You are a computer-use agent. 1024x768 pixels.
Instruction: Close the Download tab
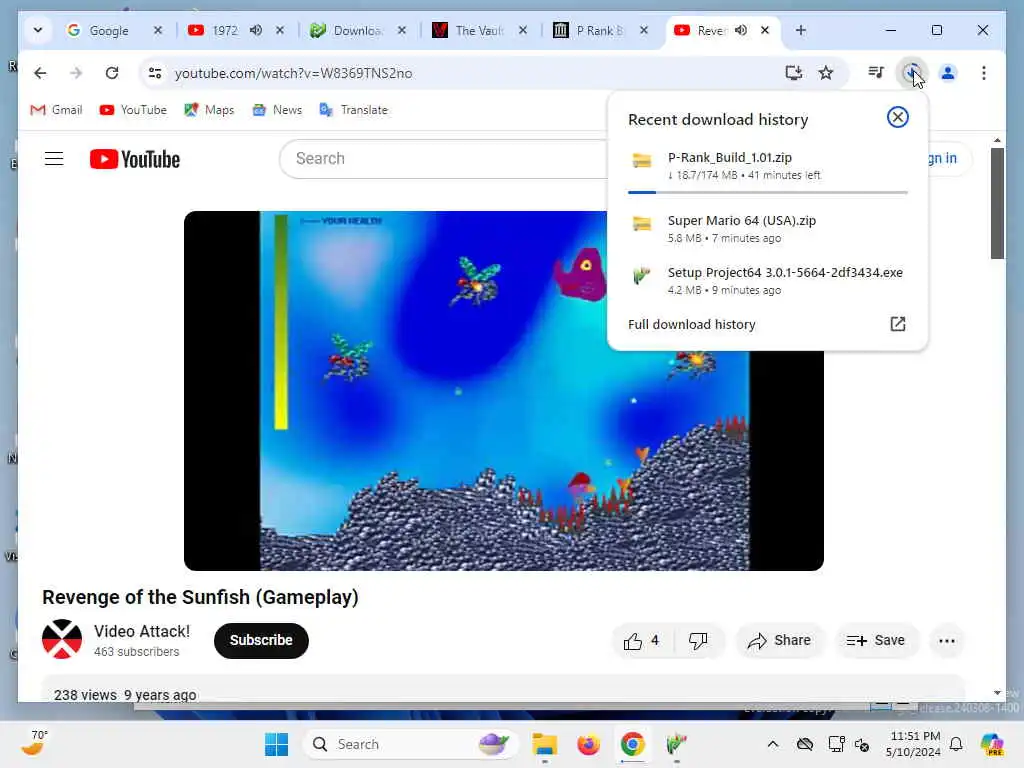coord(402,30)
